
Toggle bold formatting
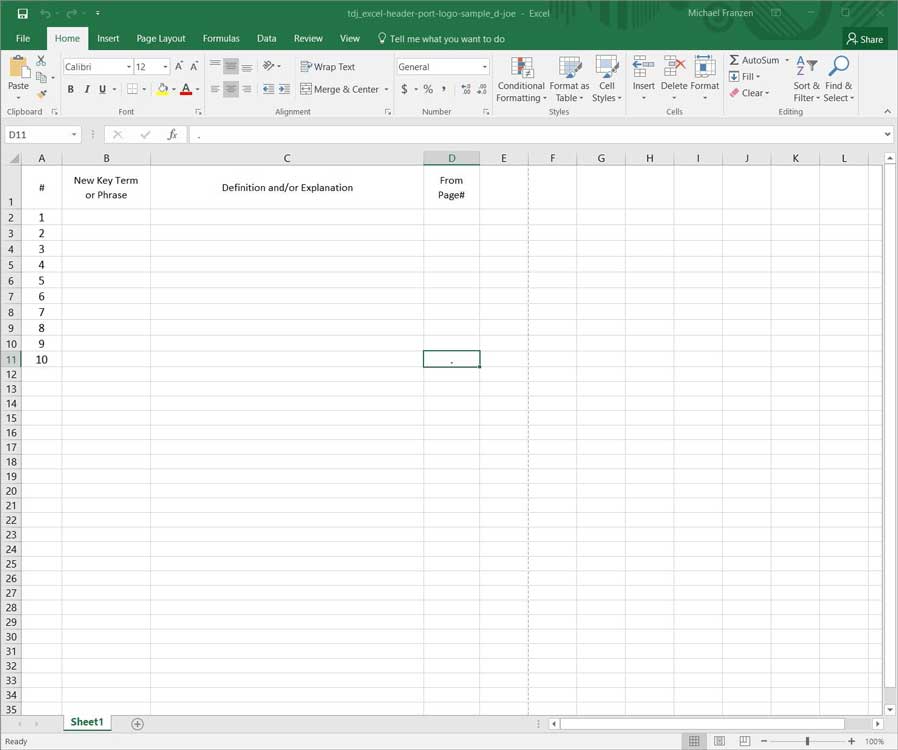(71, 89)
